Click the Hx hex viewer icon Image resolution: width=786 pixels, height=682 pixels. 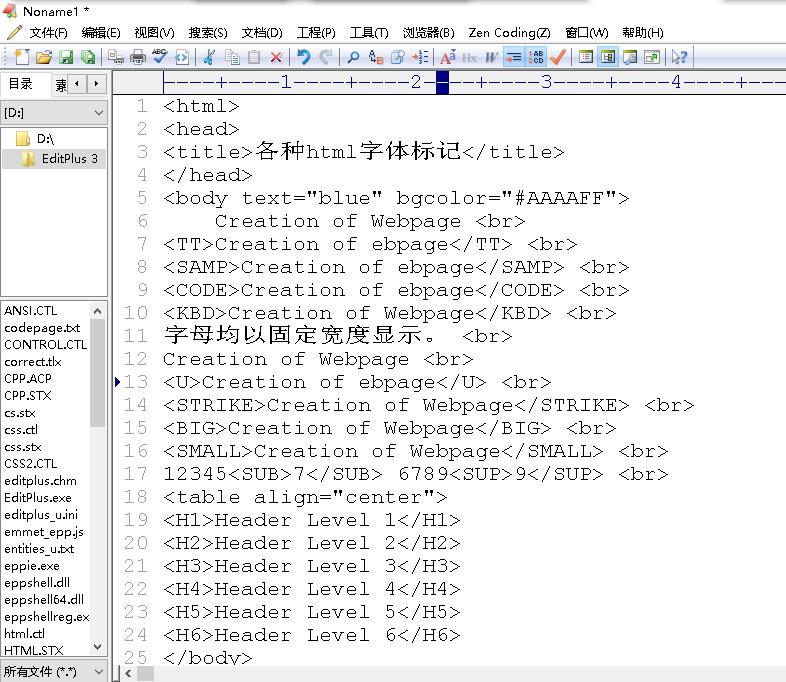click(x=470, y=57)
